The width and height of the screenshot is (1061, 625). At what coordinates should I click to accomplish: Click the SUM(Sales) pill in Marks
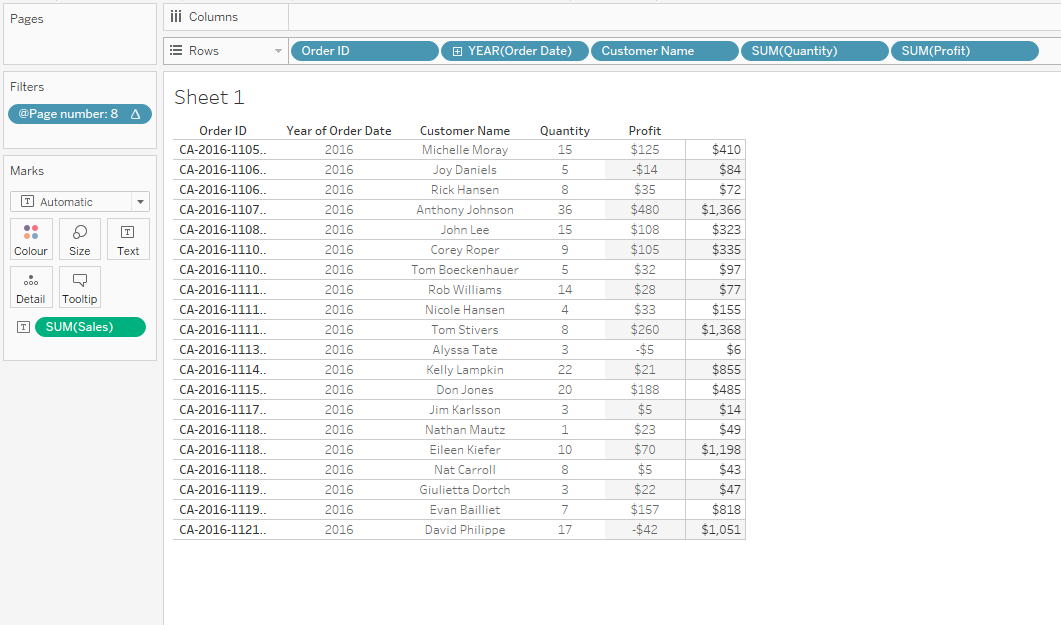click(x=89, y=327)
